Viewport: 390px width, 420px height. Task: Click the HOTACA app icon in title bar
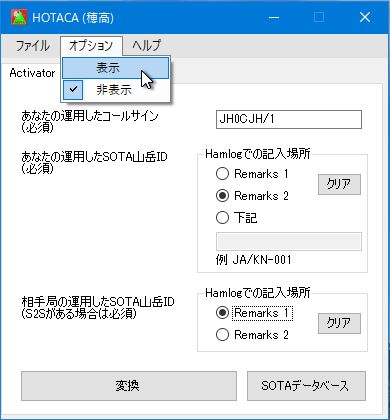coord(19,17)
